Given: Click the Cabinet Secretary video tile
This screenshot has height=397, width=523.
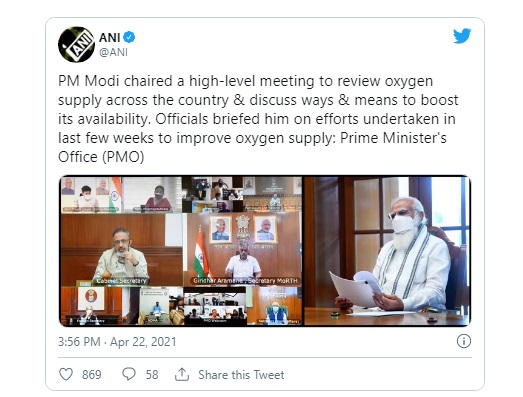Looking at the screenshot, I should coord(121,250).
